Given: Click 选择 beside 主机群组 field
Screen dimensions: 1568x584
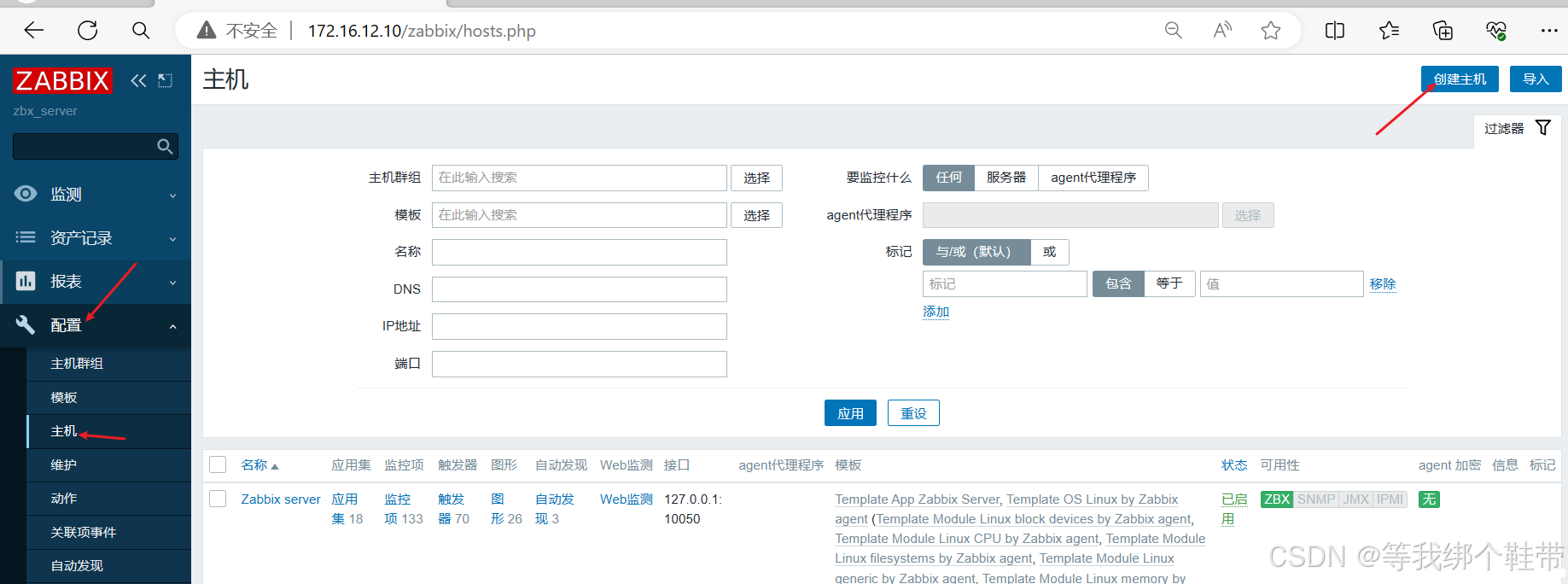Looking at the screenshot, I should (756, 178).
